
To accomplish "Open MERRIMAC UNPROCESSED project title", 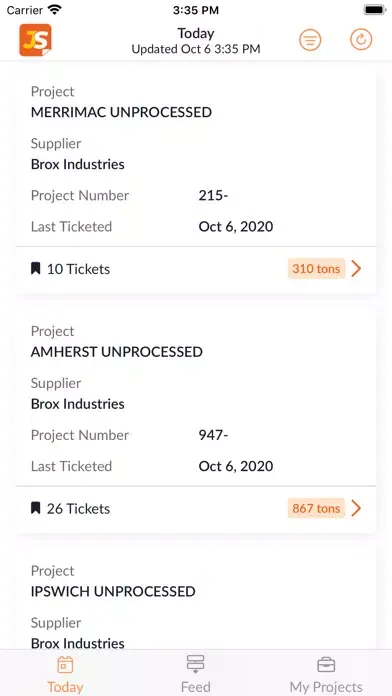I will [121, 112].
